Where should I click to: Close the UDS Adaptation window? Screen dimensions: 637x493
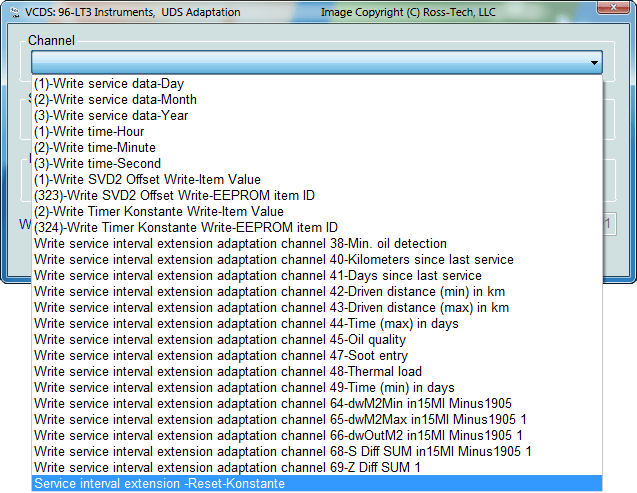click(613, 7)
